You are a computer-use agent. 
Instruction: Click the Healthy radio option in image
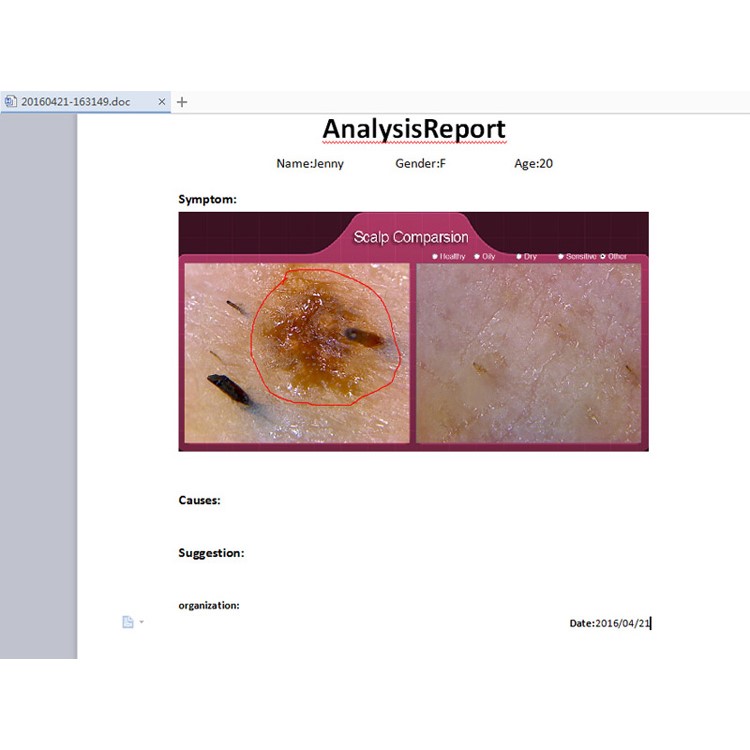[449, 257]
